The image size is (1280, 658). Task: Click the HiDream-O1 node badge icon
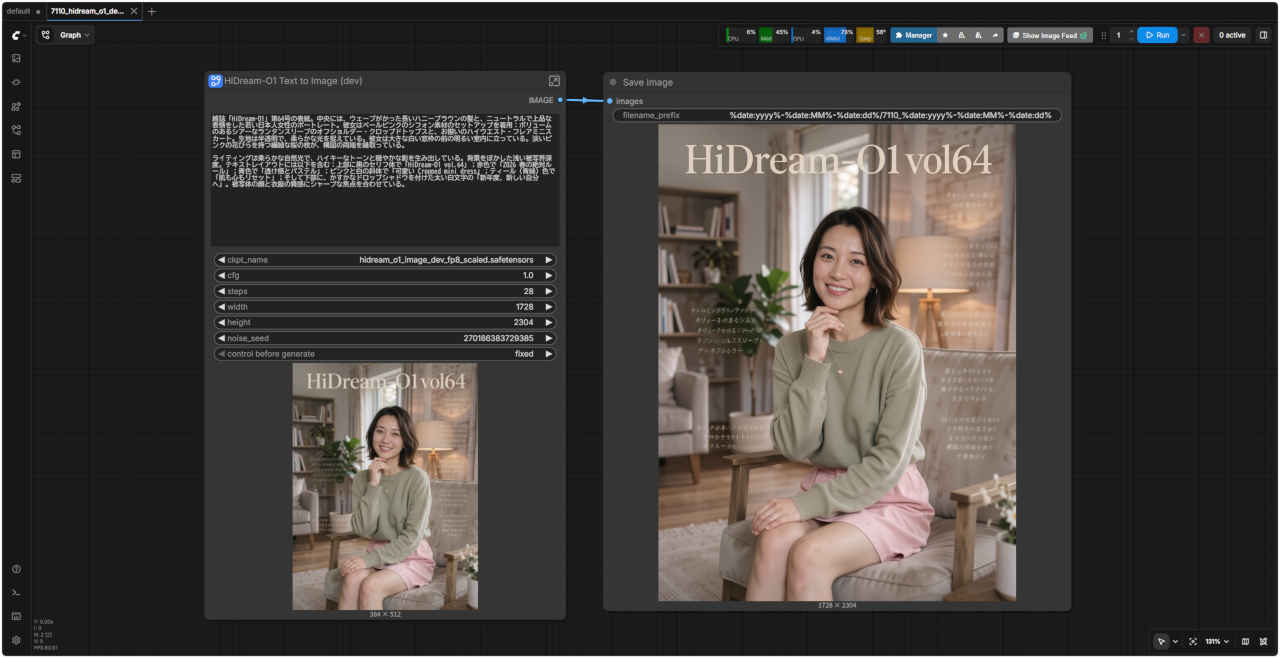[215, 81]
